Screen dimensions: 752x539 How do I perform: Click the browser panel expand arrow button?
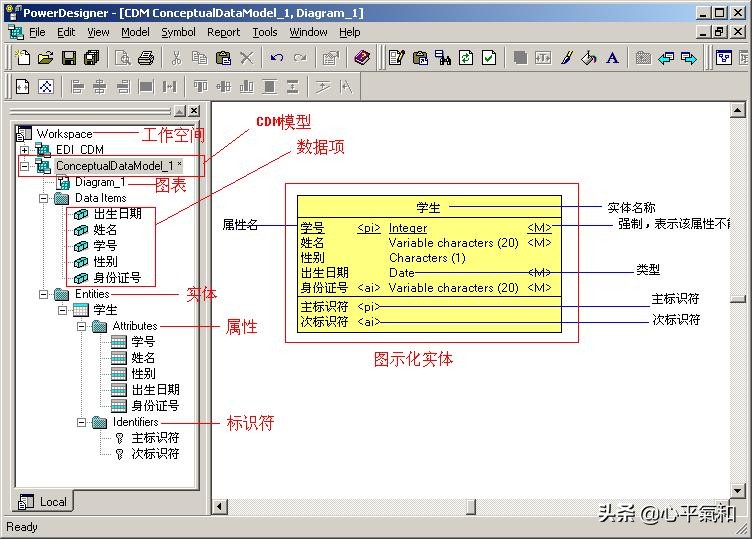tap(180, 111)
